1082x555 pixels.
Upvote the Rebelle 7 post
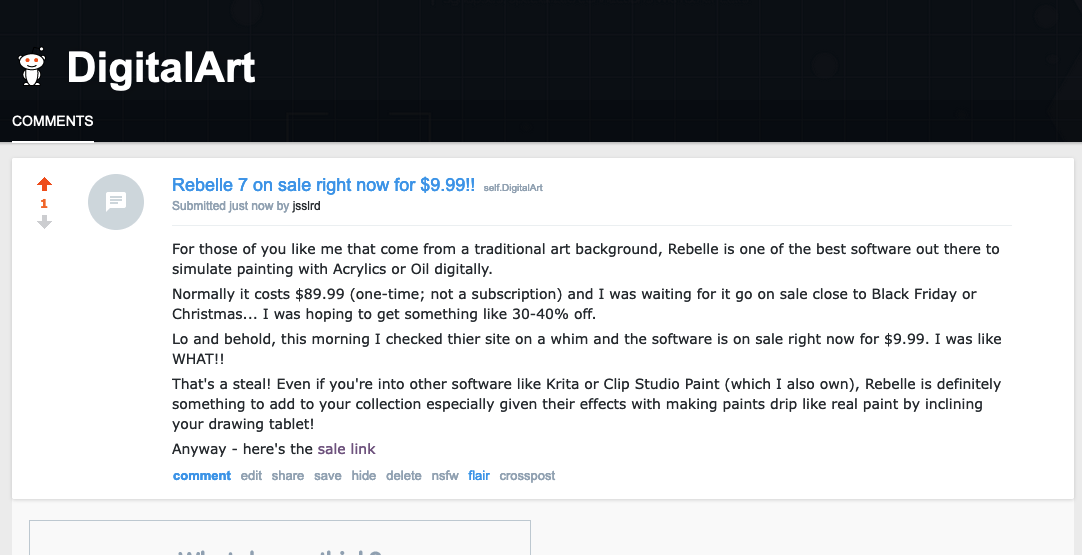[44, 185]
